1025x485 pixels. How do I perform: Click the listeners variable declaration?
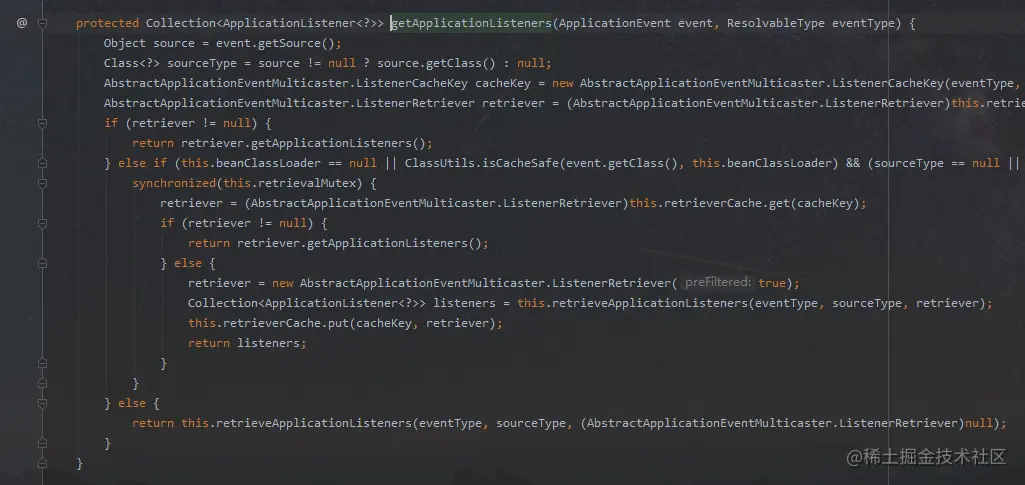pyautogui.click(x=462, y=303)
